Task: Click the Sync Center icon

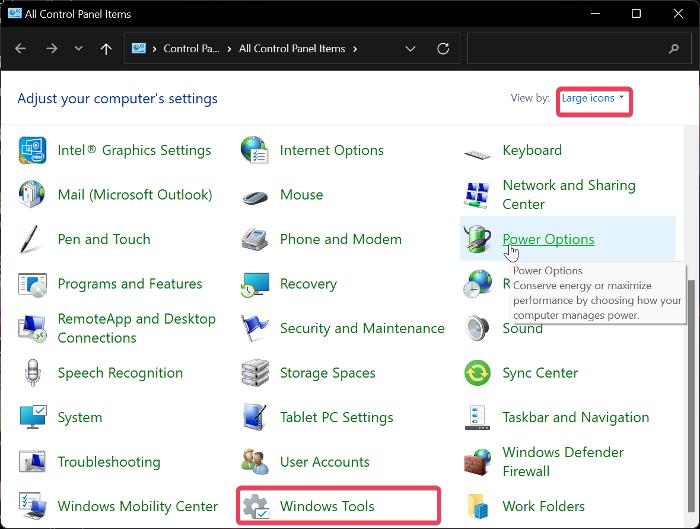Action: click(477, 373)
